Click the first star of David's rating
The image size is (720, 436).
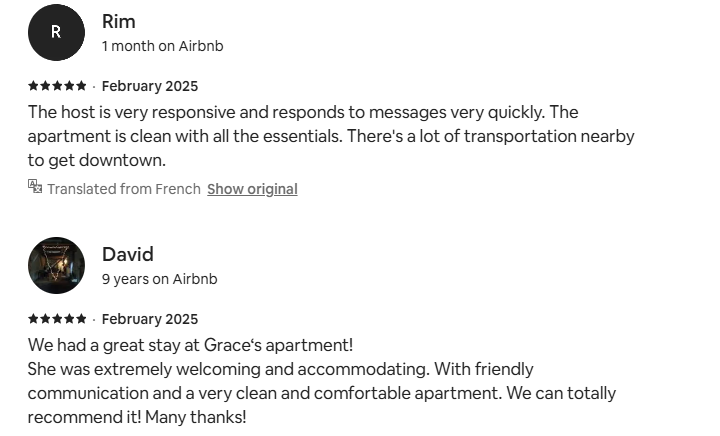coord(33,319)
